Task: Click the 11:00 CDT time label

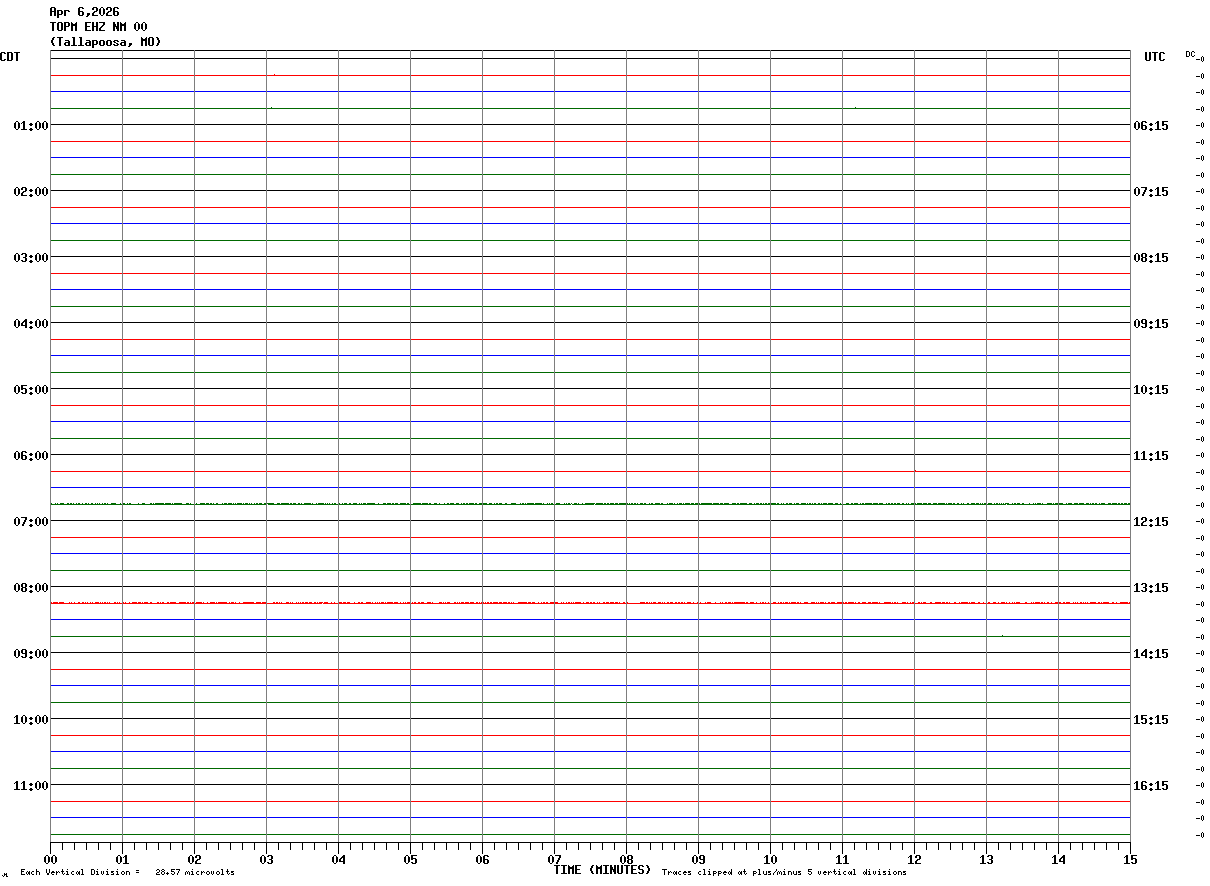Action: 31,785
